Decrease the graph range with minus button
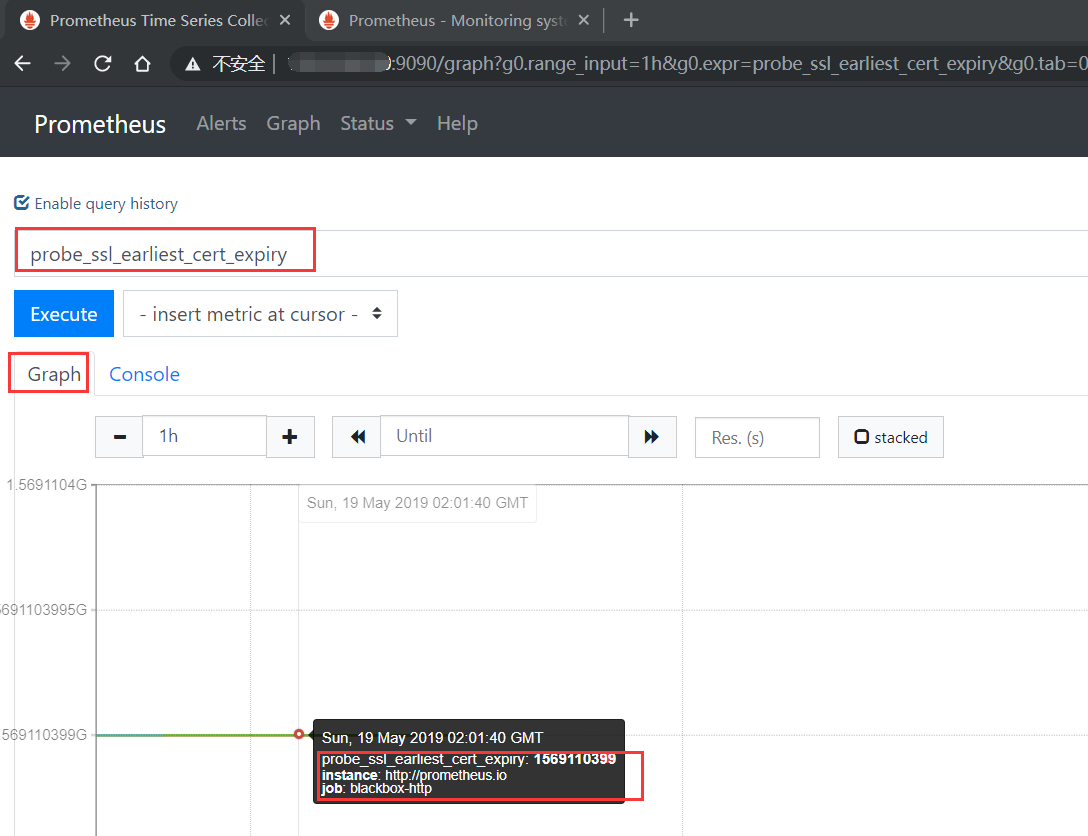 coord(119,436)
